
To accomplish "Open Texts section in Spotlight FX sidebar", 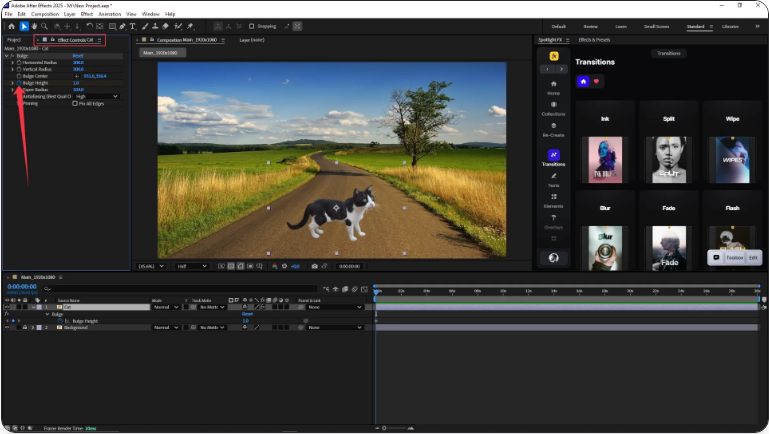I will point(553,180).
